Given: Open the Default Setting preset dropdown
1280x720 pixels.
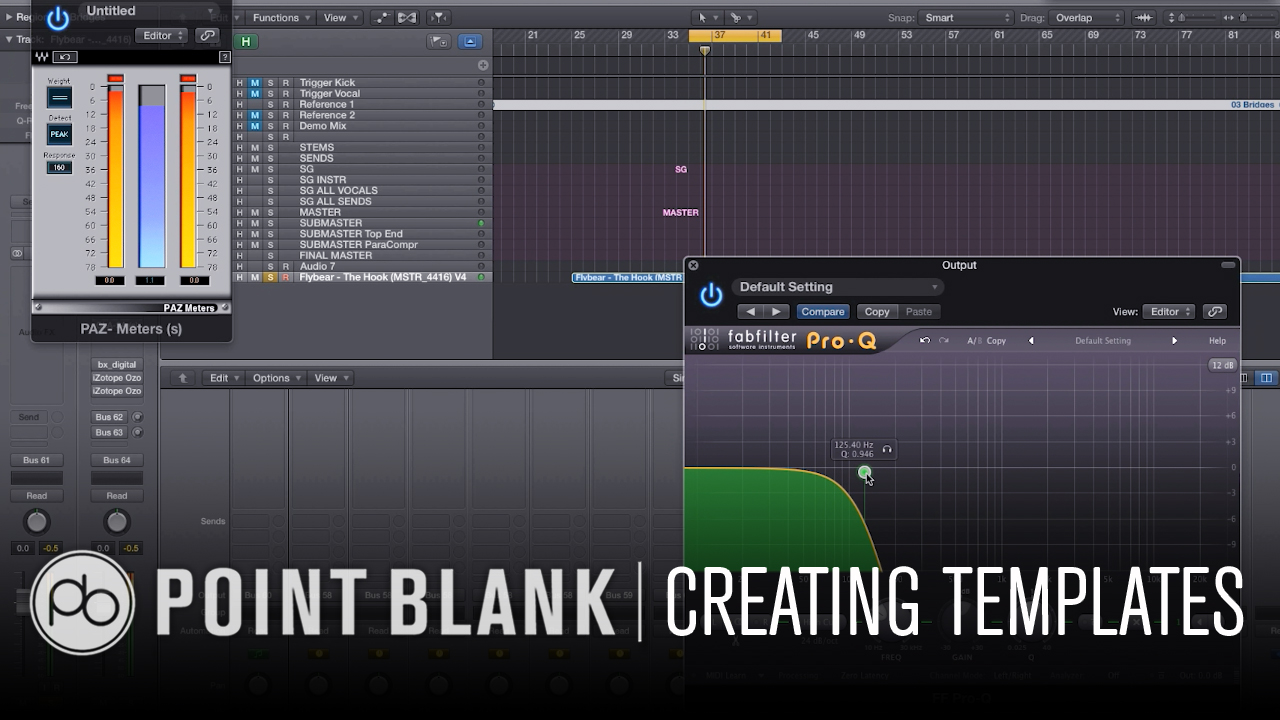Looking at the screenshot, I should pos(837,287).
